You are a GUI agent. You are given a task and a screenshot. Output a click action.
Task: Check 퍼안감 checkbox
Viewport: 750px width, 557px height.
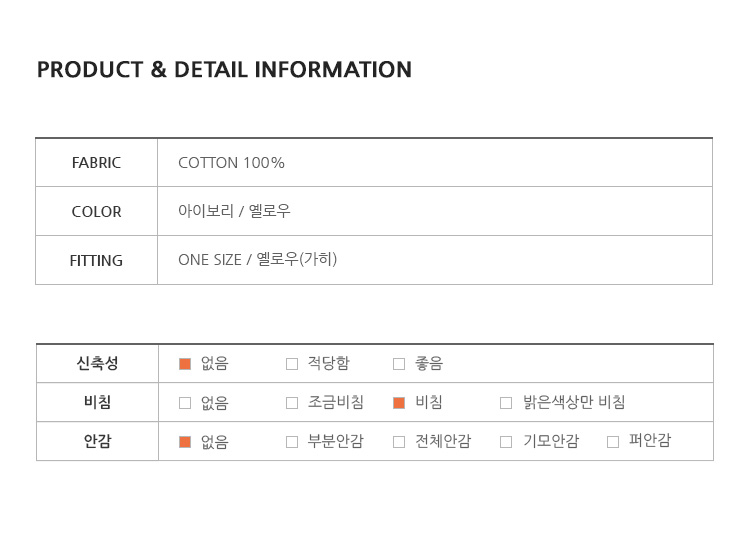(x=613, y=442)
